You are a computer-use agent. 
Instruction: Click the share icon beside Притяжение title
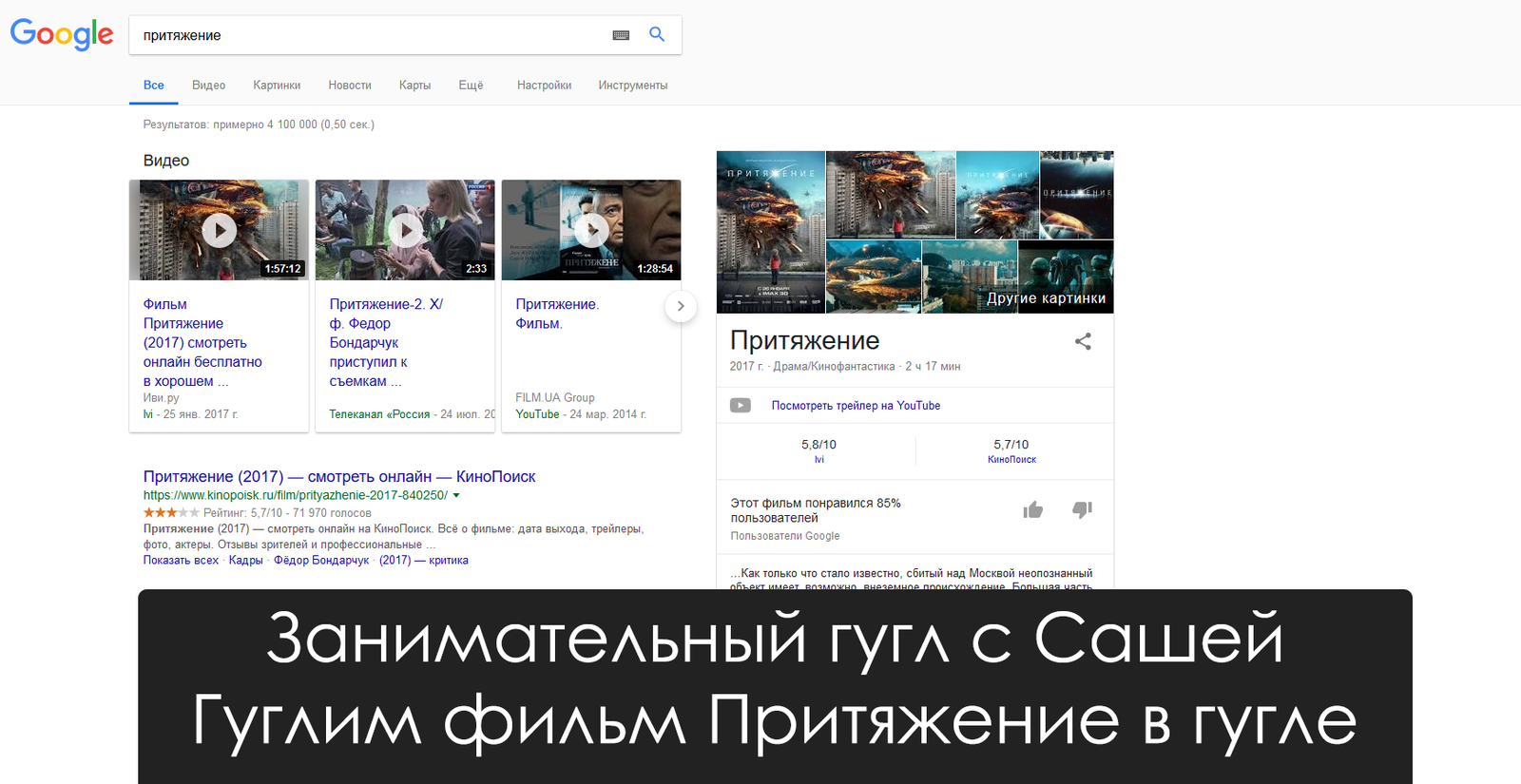(x=1083, y=341)
